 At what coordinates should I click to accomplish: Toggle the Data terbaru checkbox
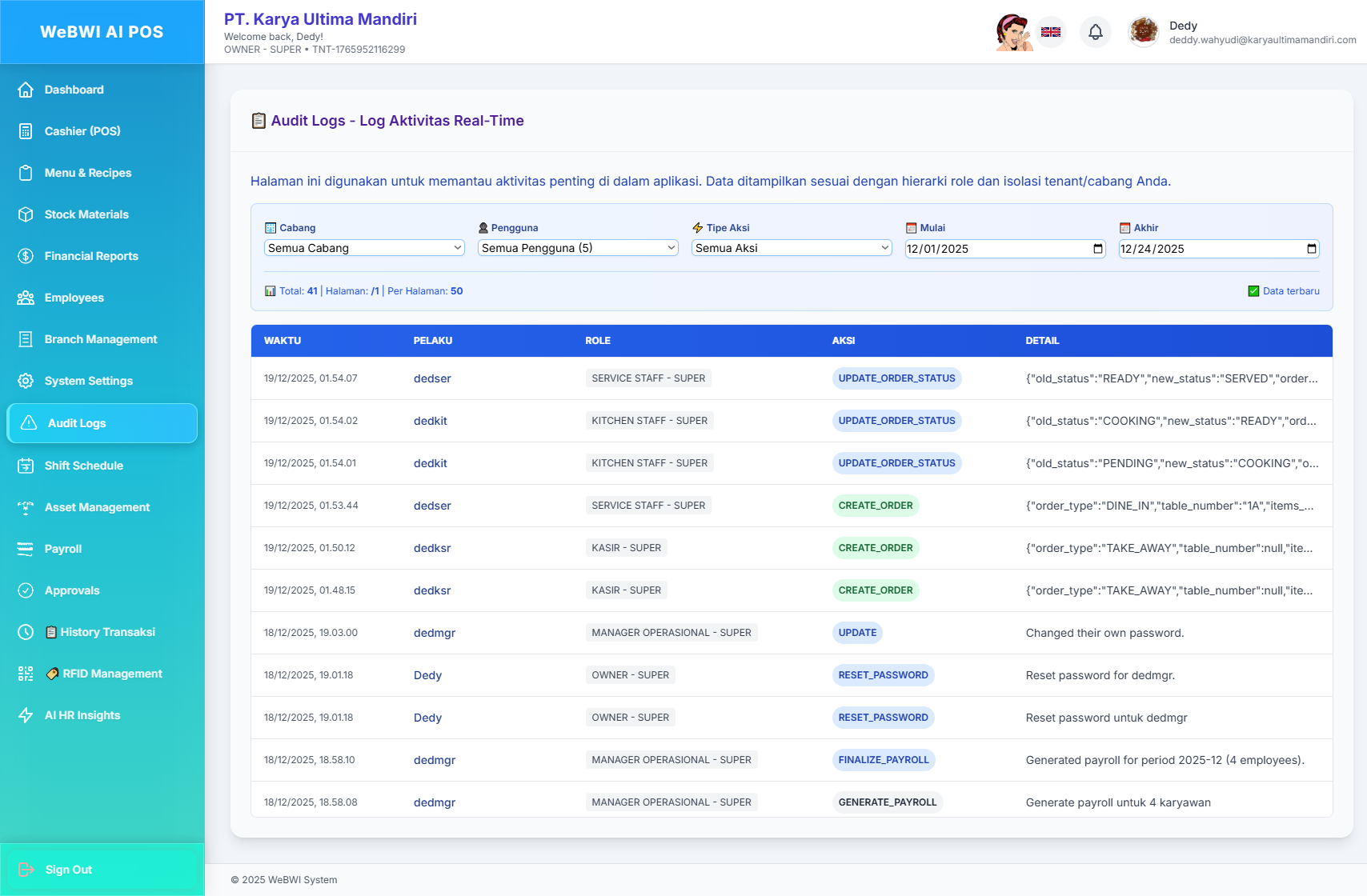click(1253, 291)
